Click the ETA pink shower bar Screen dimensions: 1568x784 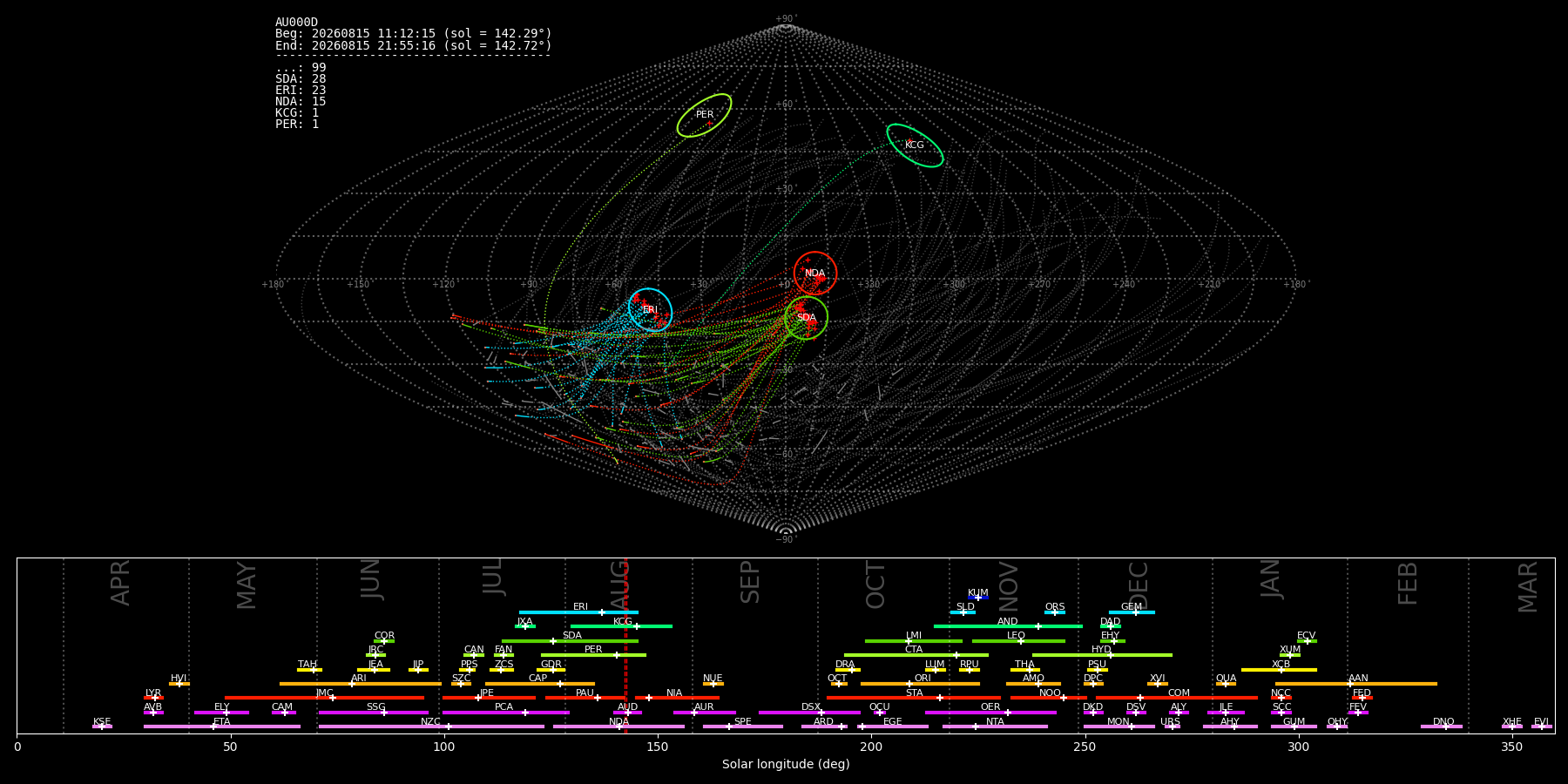(x=222, y=727)
